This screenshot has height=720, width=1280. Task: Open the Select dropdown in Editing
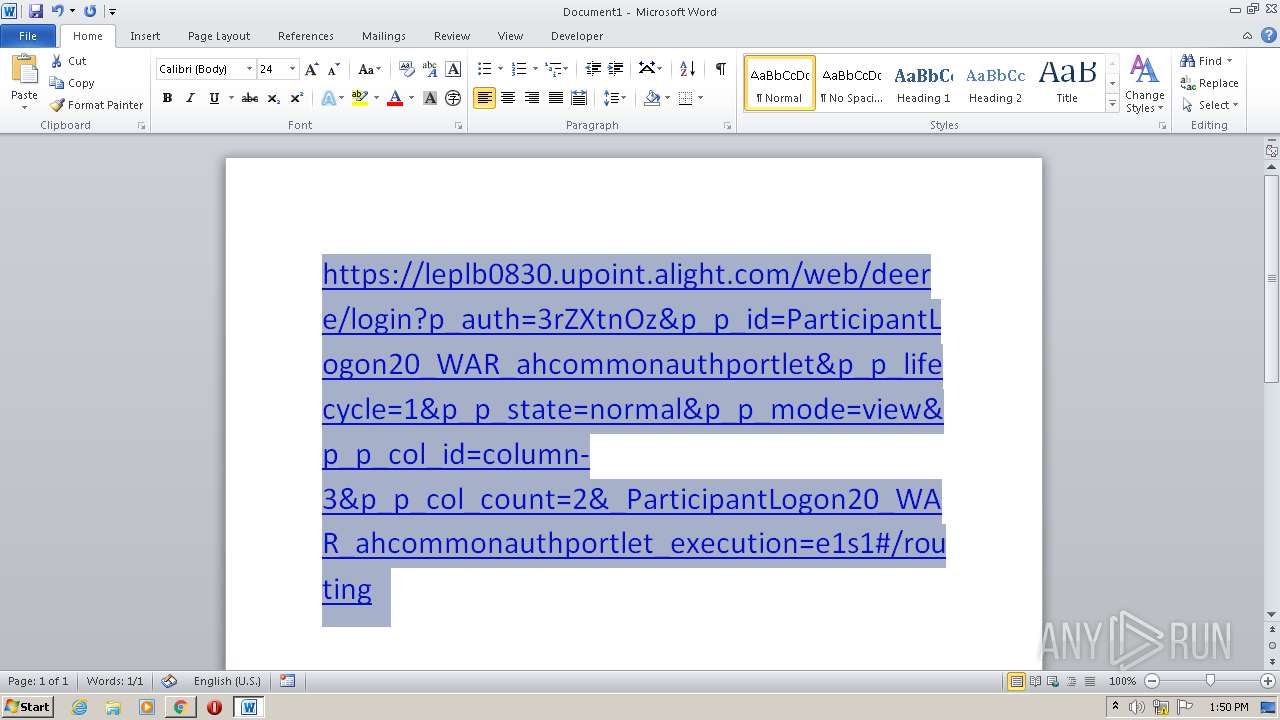click(x=1210, y=105)
